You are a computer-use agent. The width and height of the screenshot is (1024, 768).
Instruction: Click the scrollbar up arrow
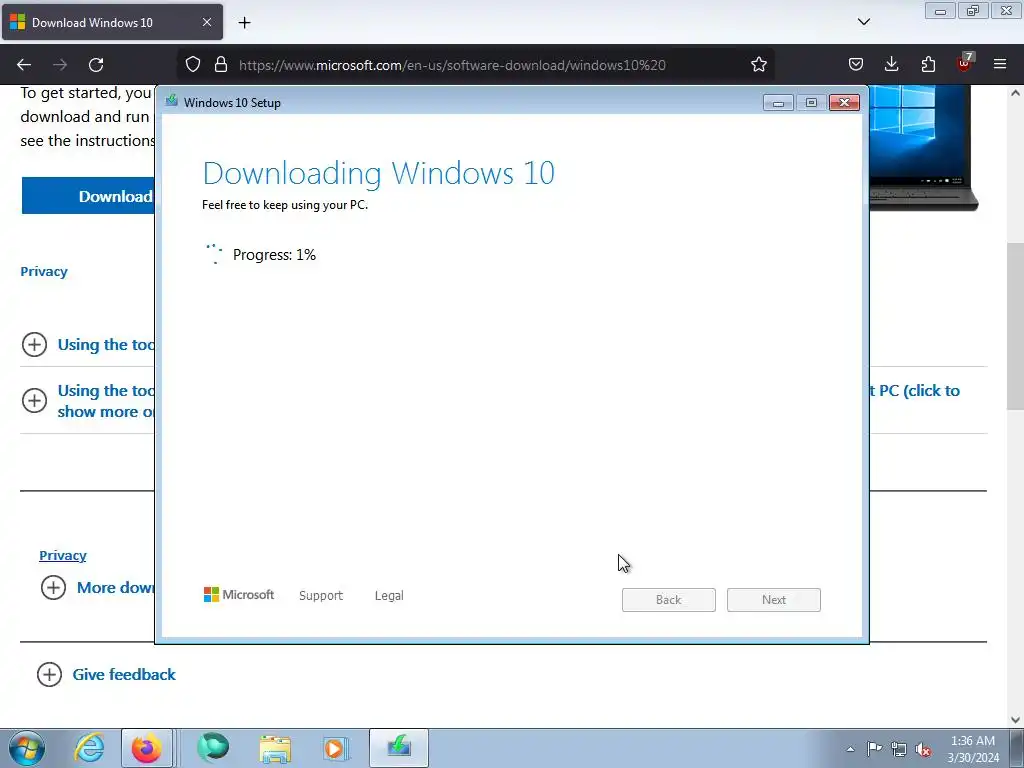click(x=1016, y=93)
